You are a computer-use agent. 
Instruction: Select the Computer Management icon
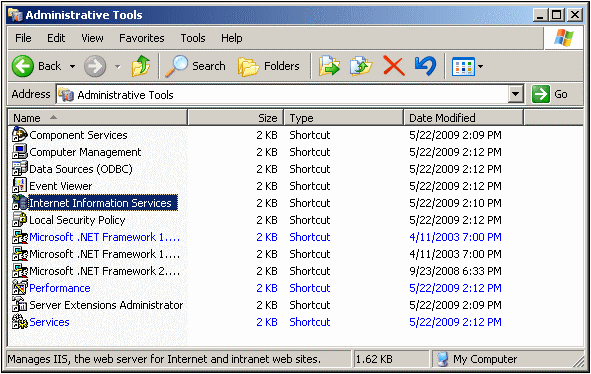point(20,152)
